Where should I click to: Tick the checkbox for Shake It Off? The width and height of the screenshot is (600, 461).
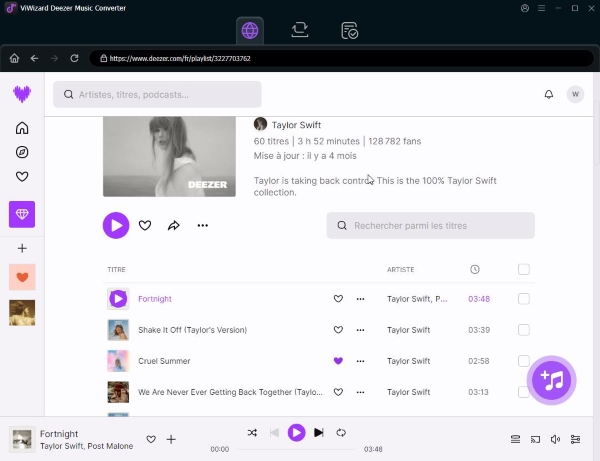524,330
